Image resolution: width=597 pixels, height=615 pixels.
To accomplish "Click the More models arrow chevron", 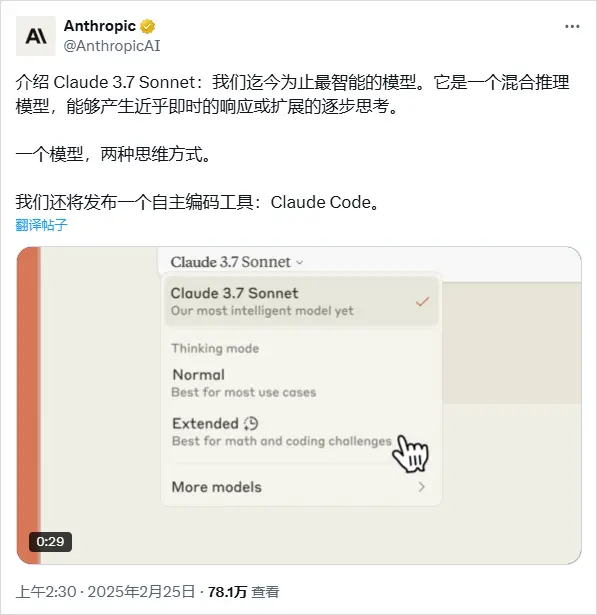I will pyautogui.click(x=421, y=487).
